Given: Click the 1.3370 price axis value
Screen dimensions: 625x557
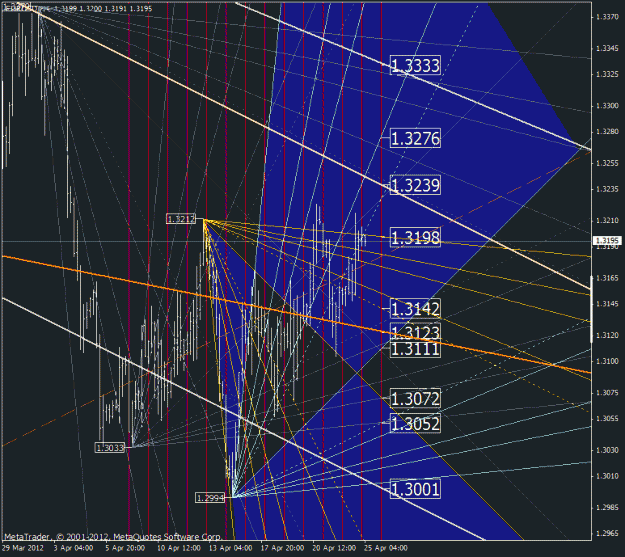Looking at the screenshot, I should (607, 17).
